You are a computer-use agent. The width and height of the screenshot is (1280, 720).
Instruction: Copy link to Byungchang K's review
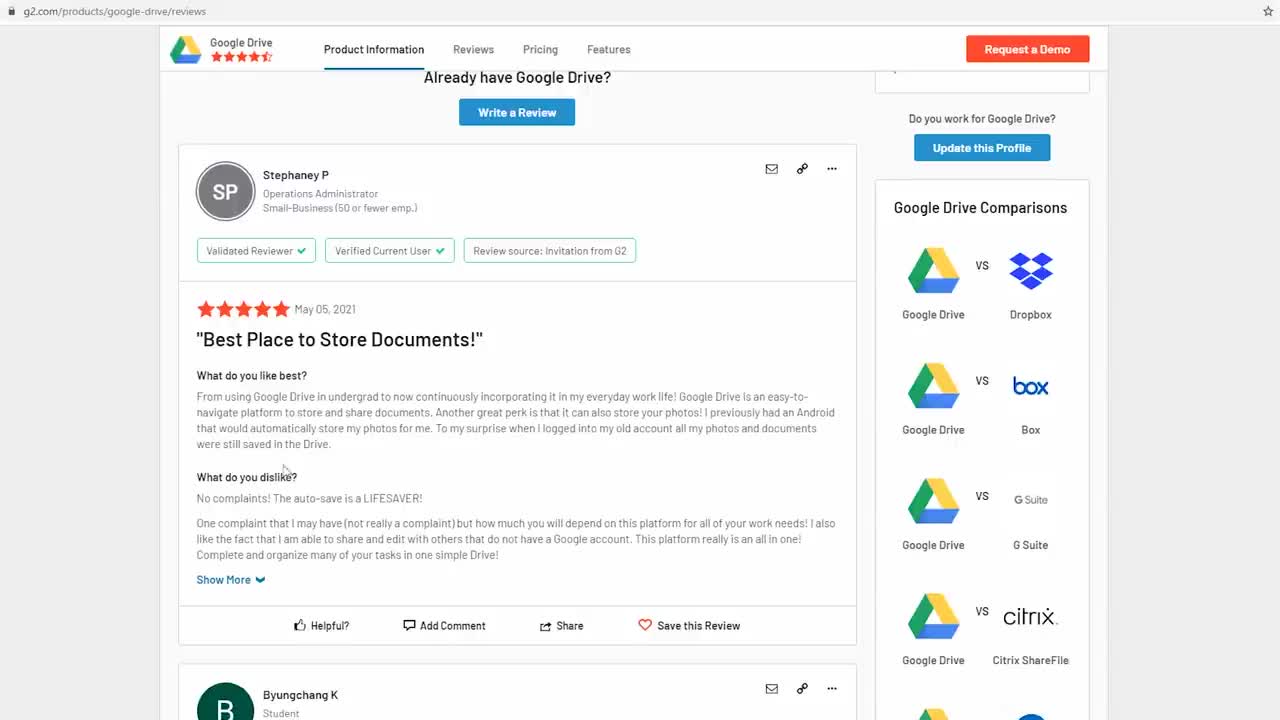pyautogui.click(x=802, y=689)
